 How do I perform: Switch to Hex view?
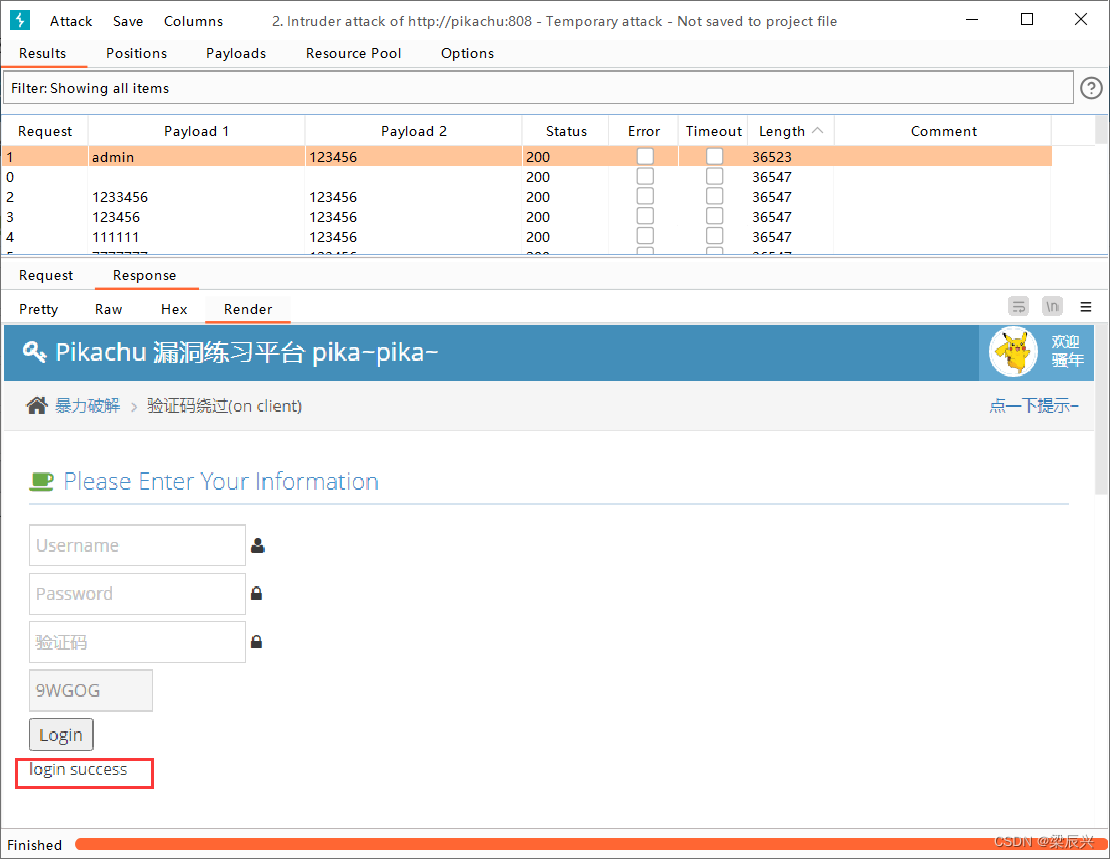(x=174, y=309)
